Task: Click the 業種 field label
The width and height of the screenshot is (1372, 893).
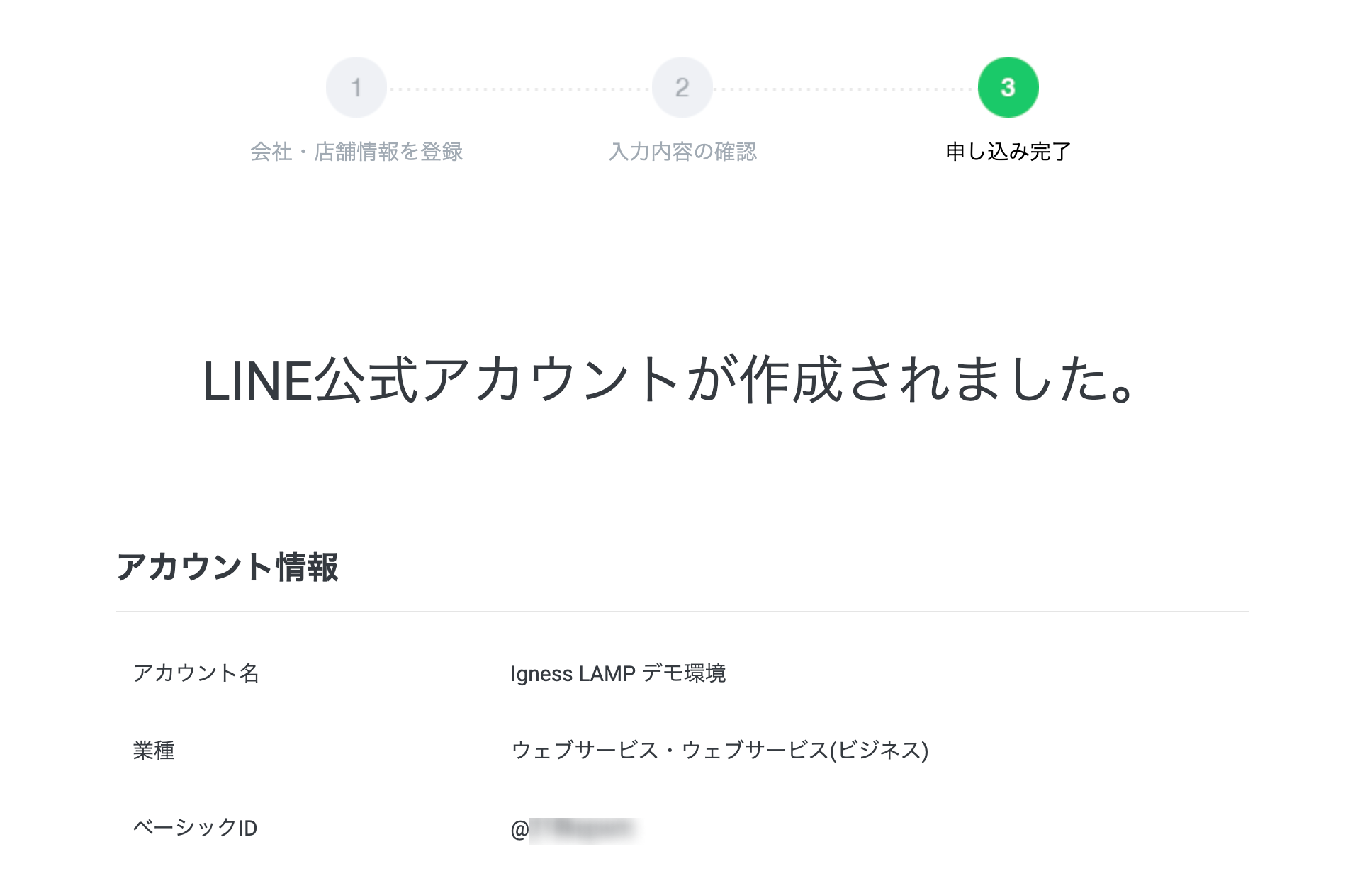Action: (x=154, y=750)
